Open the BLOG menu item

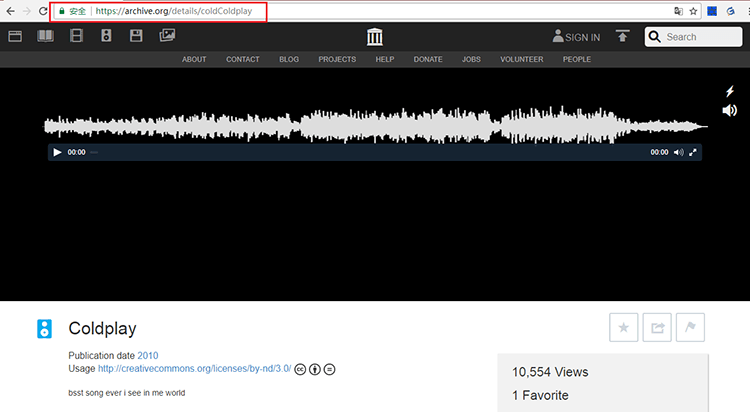[x=289, y=59]
